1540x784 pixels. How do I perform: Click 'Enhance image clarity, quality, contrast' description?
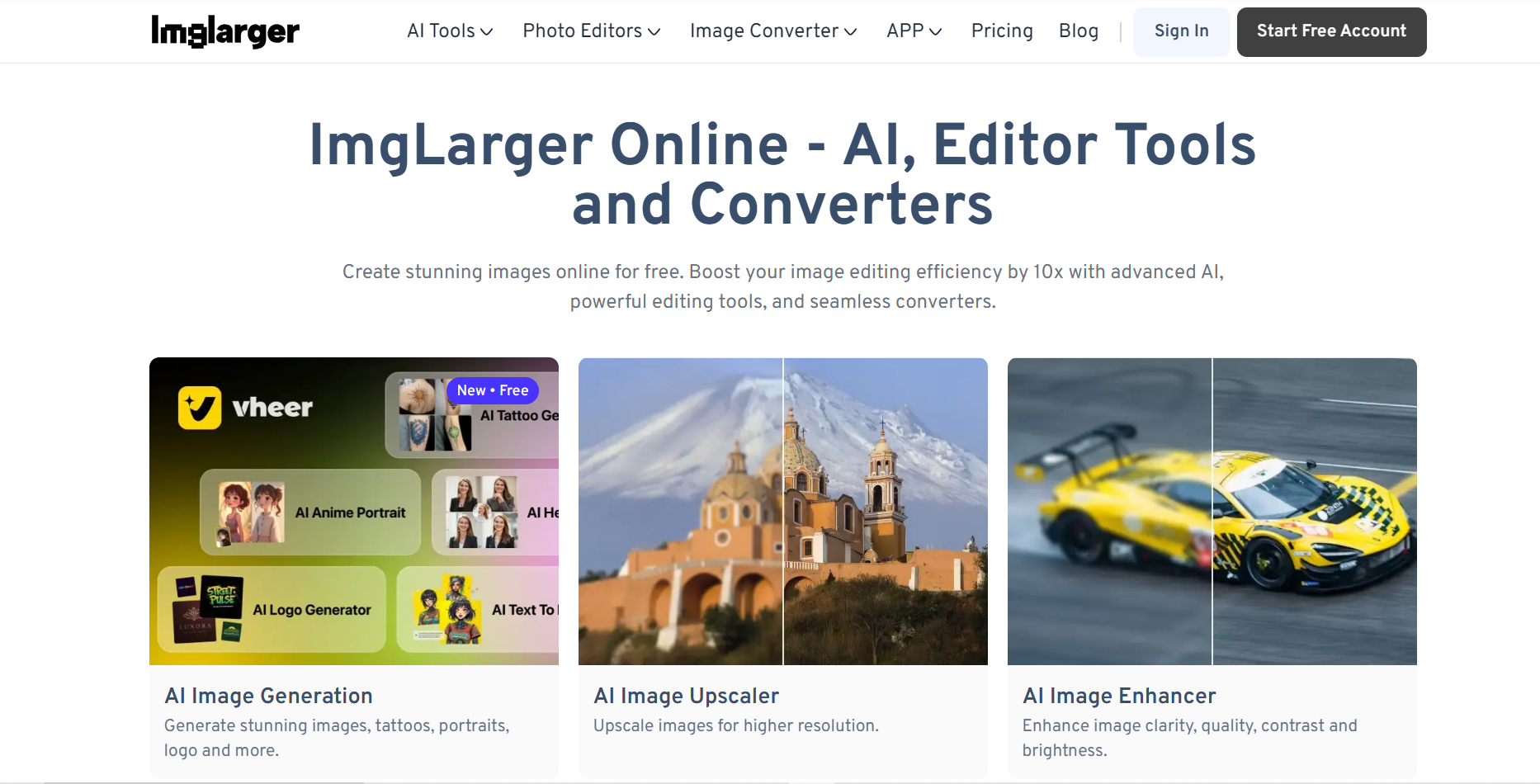1190,738
